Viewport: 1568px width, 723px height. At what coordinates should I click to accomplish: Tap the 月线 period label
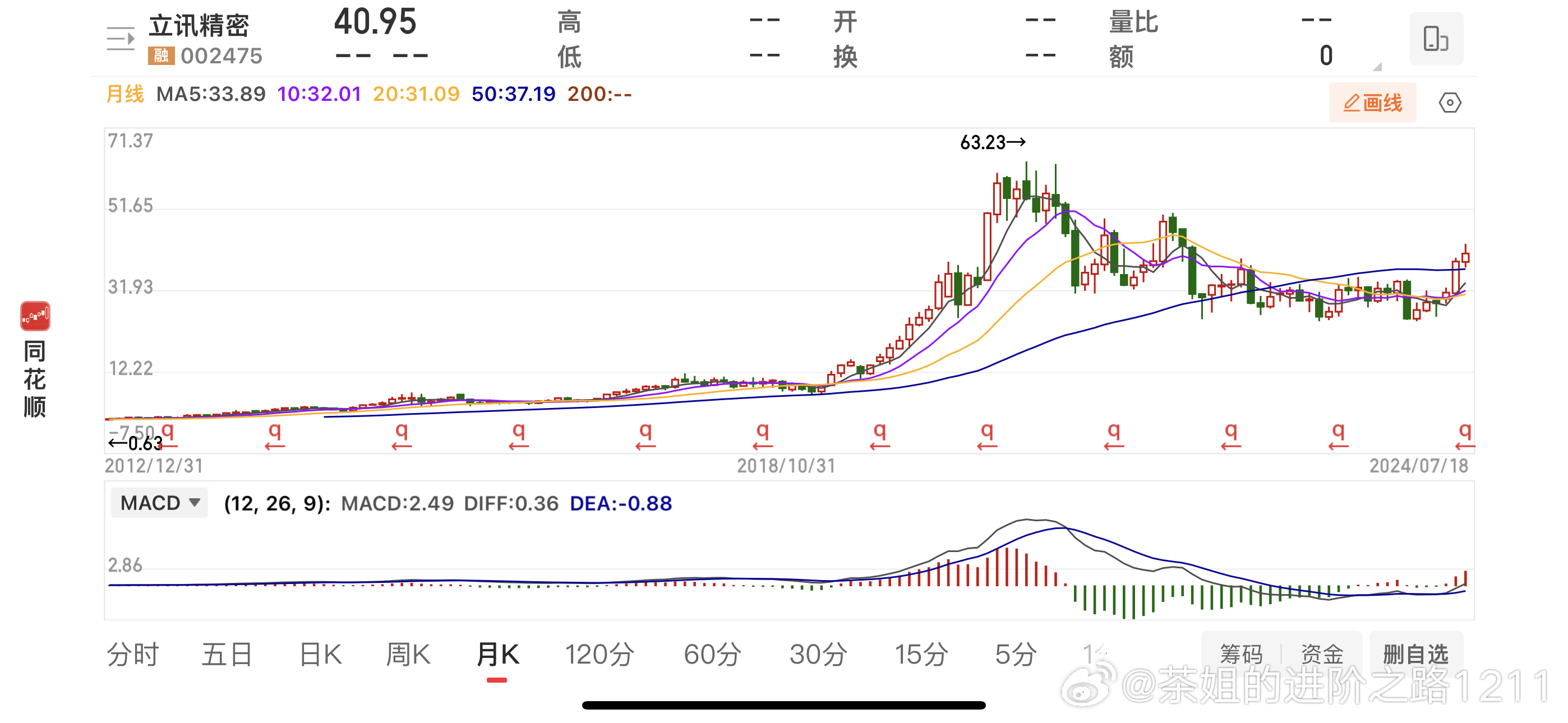click(x=125, y=94)
